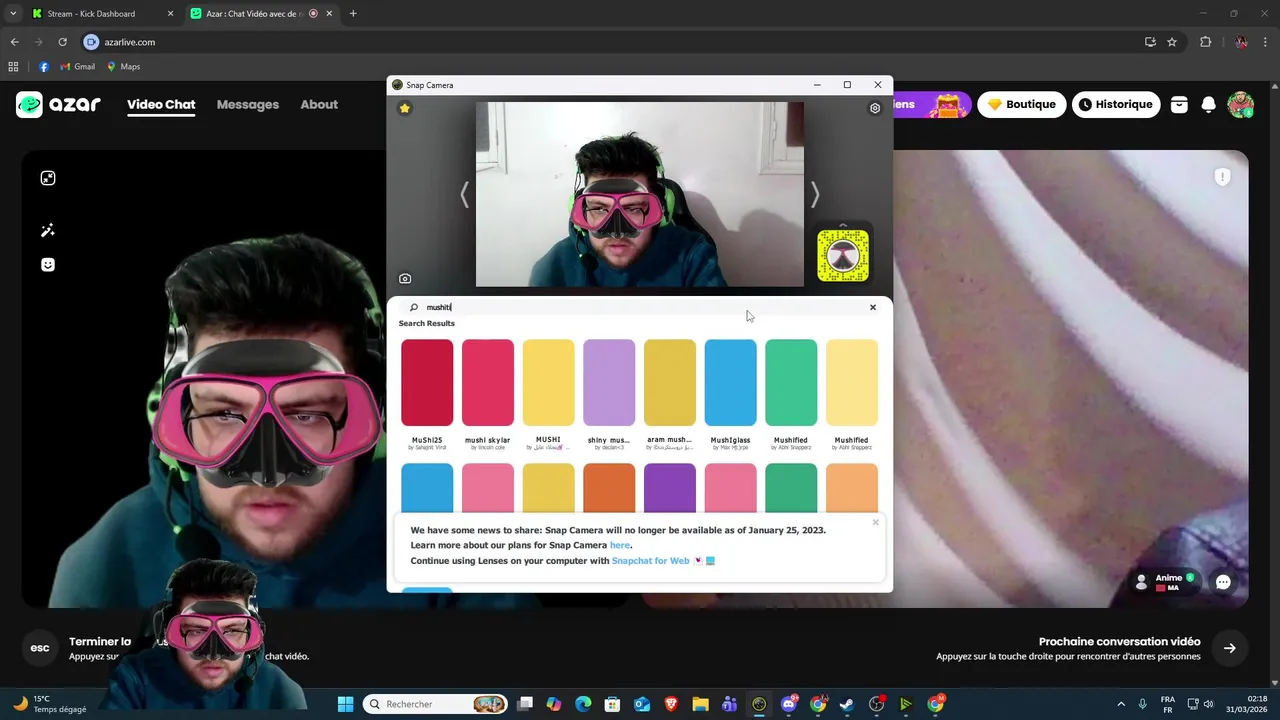Open Discord from taskbar
Screen dimensions: 1280x720
(x=789, y=704)
